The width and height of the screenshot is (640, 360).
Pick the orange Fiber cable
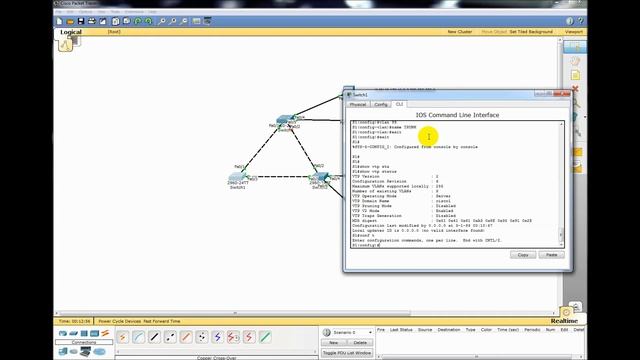pos(186,337)
